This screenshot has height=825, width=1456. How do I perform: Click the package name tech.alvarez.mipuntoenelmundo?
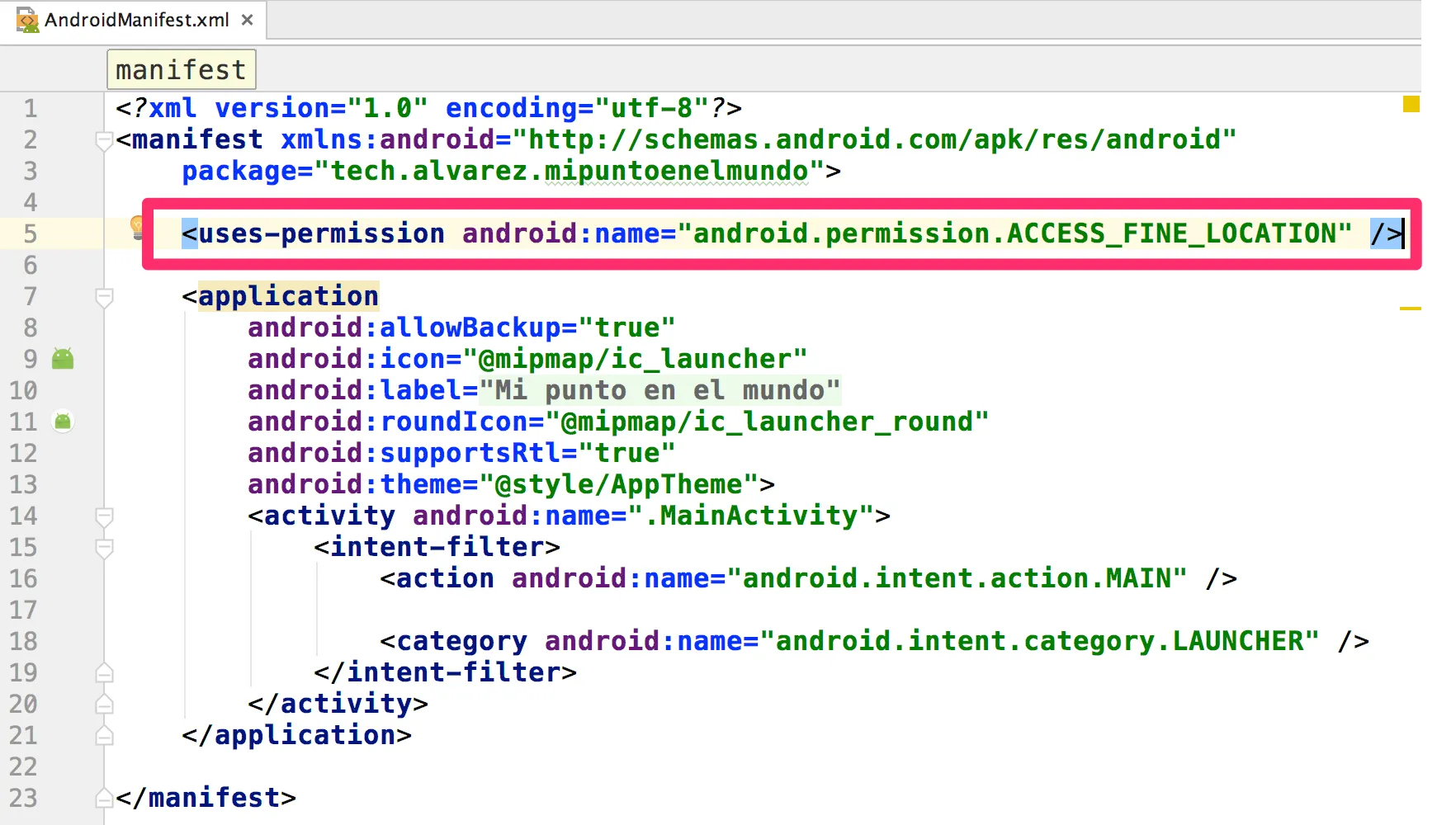[569, 171]
